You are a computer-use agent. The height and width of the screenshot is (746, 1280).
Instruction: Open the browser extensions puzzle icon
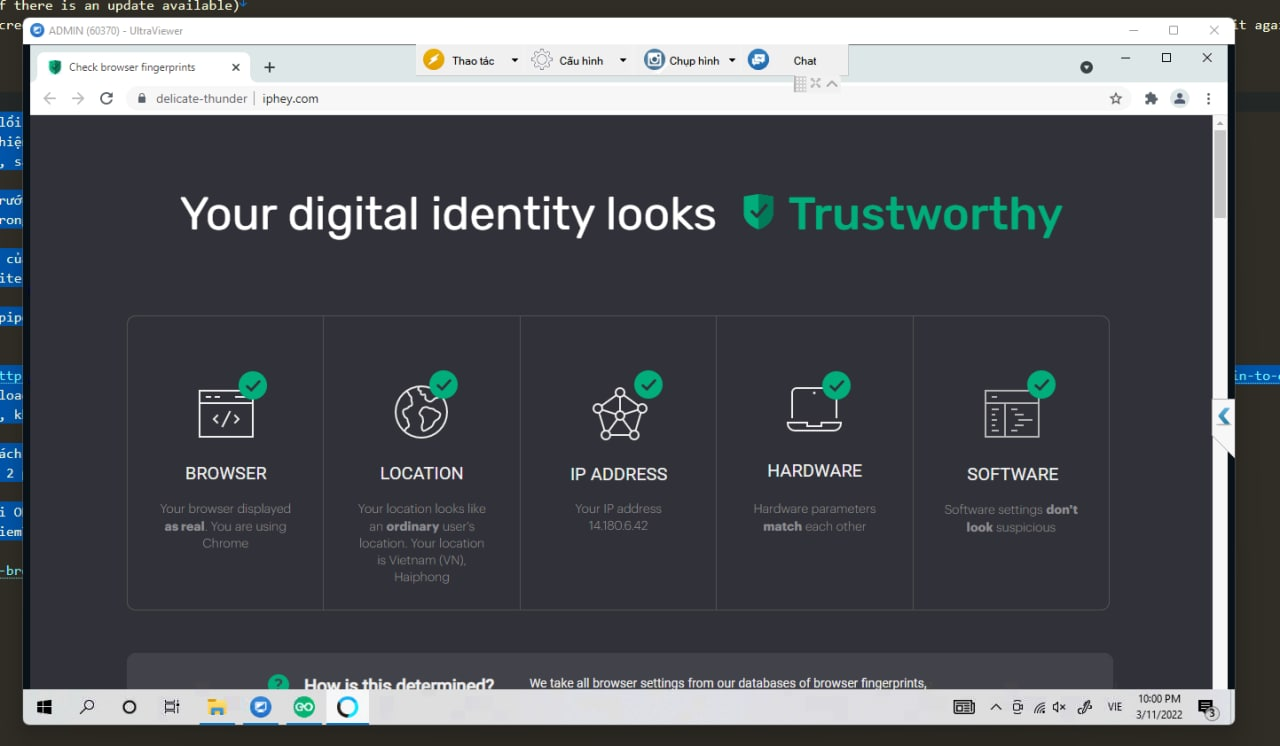pos(1151,99)
